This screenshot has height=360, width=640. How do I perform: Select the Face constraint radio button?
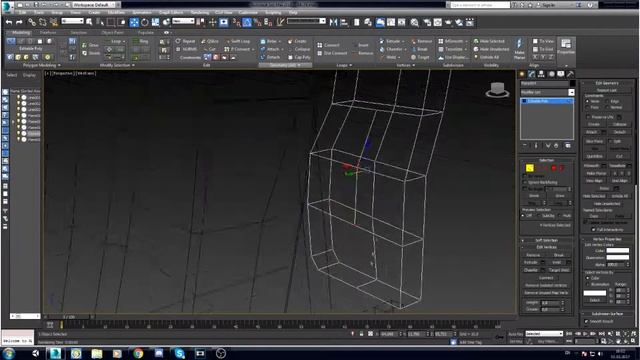click(587, 107)
